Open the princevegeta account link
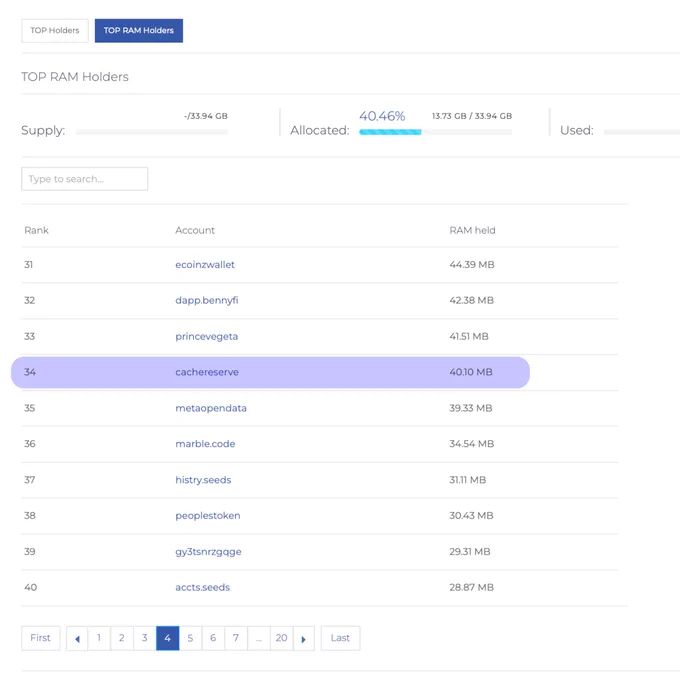The image size is (680, 680). click(206, 336)
